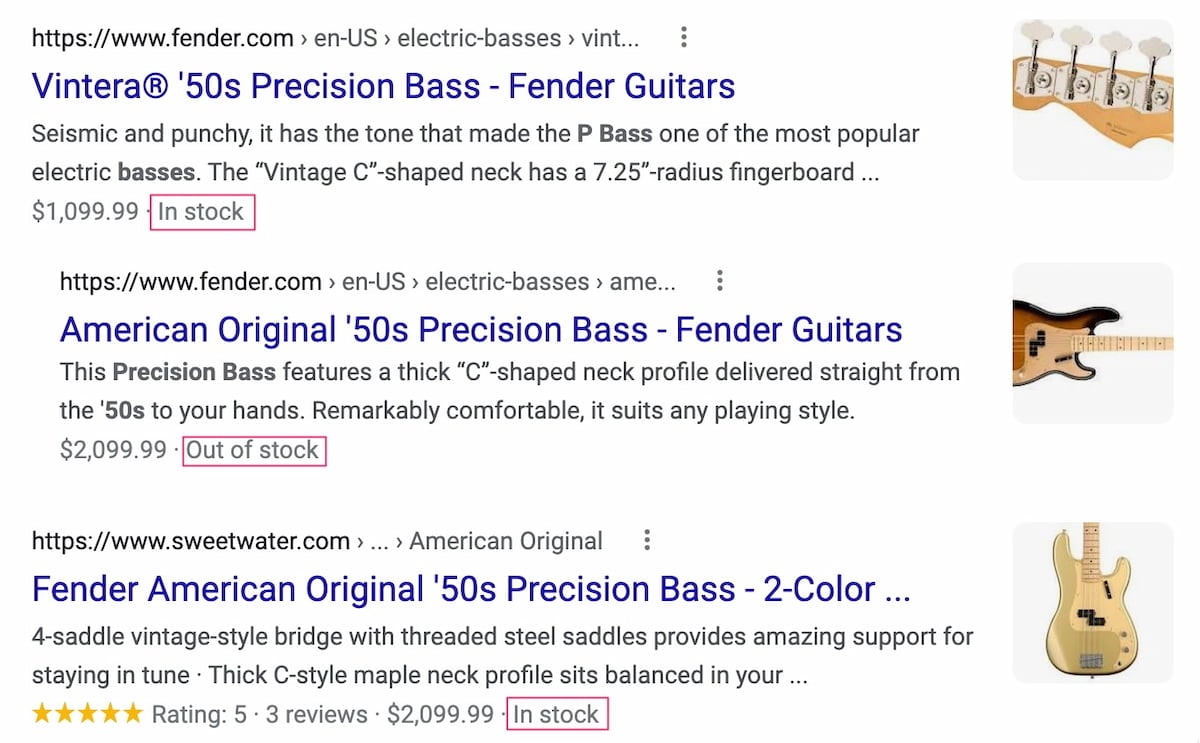The image size is (1200, 743).
Task: Click the five gold stars rating
Action: (x=88, y=714)
